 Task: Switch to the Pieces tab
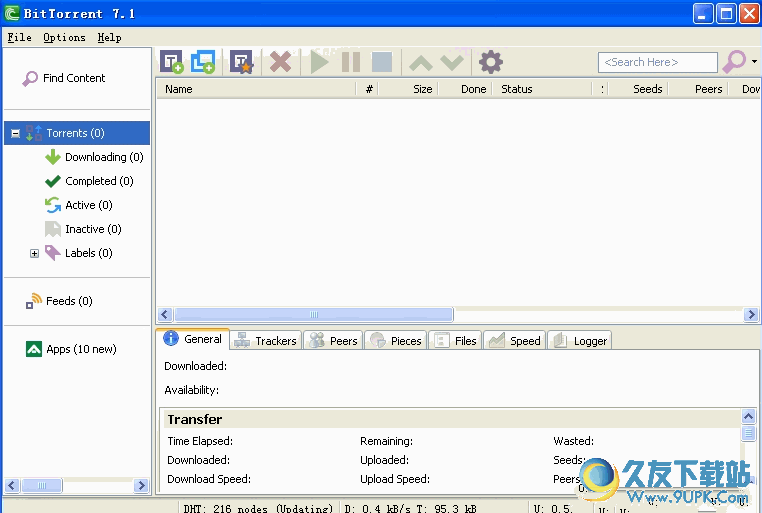[396, 341]
